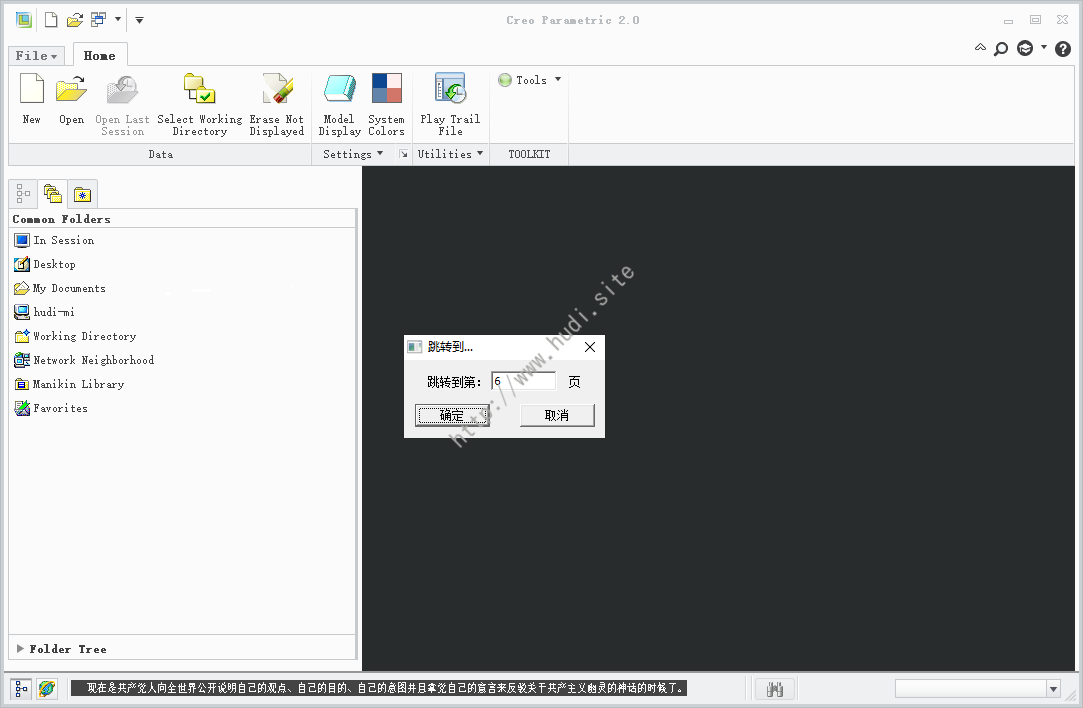Open hudi-mi computer folder

coord(44,312)
